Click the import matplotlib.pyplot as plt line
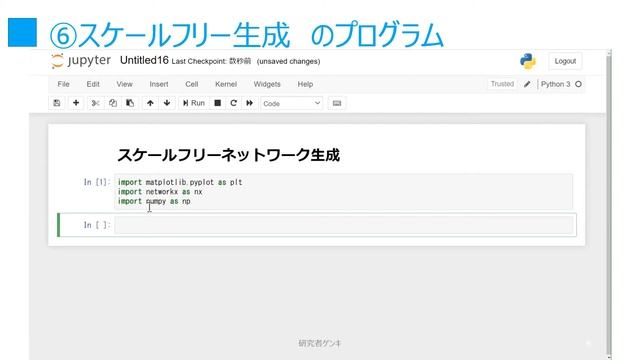 coord(180,182)
